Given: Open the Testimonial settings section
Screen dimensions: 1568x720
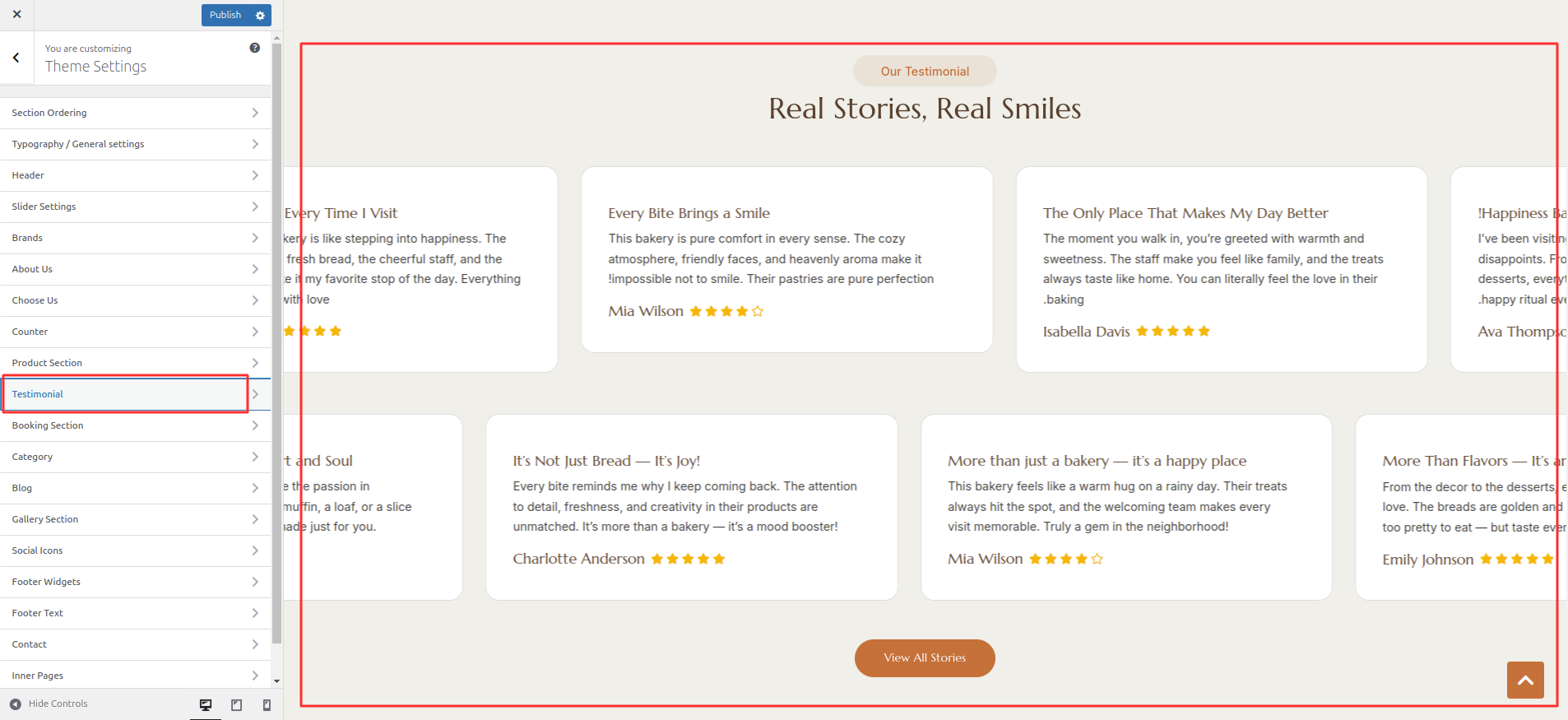Looking at the screenshot, I should pos(123,393).
